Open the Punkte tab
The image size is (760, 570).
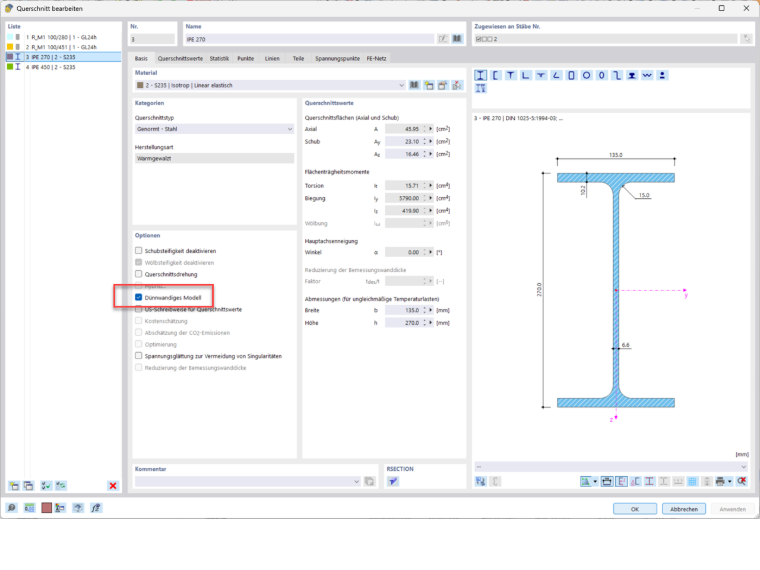[246, 59]
